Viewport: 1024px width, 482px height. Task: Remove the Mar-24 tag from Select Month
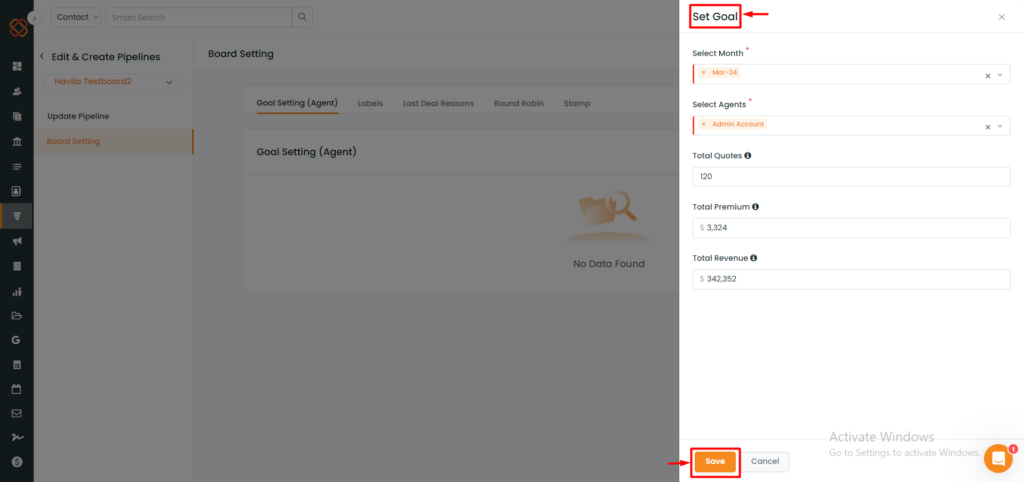[703, 72]
